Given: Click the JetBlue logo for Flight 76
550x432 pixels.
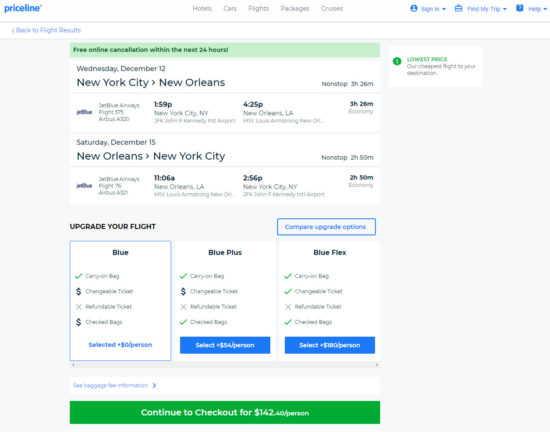Looking at the screenshot, I should click(84, 186).
